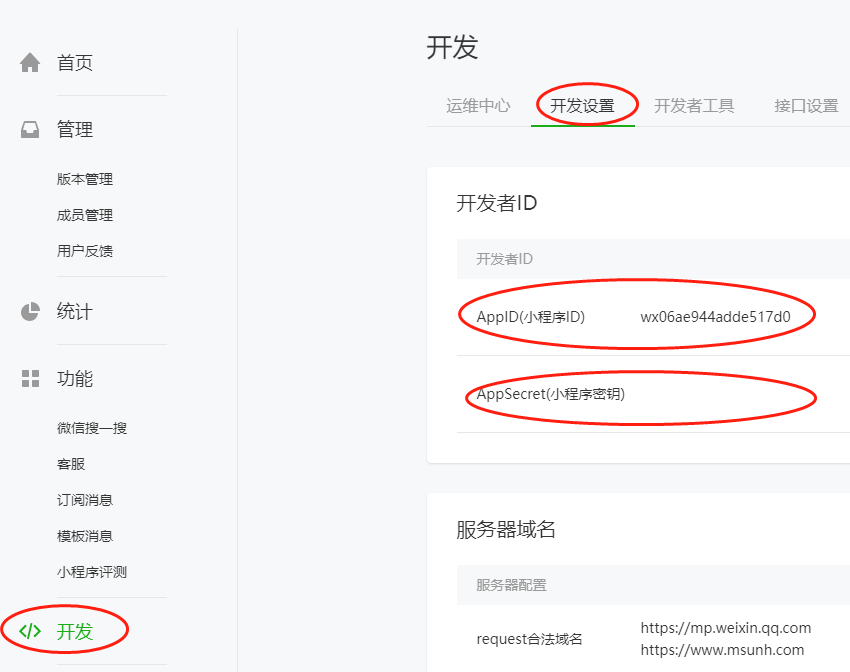This screenshot has height=672, width=850.
Task: Open 用户反馈 in the sidebar
Action: (85, 251)
